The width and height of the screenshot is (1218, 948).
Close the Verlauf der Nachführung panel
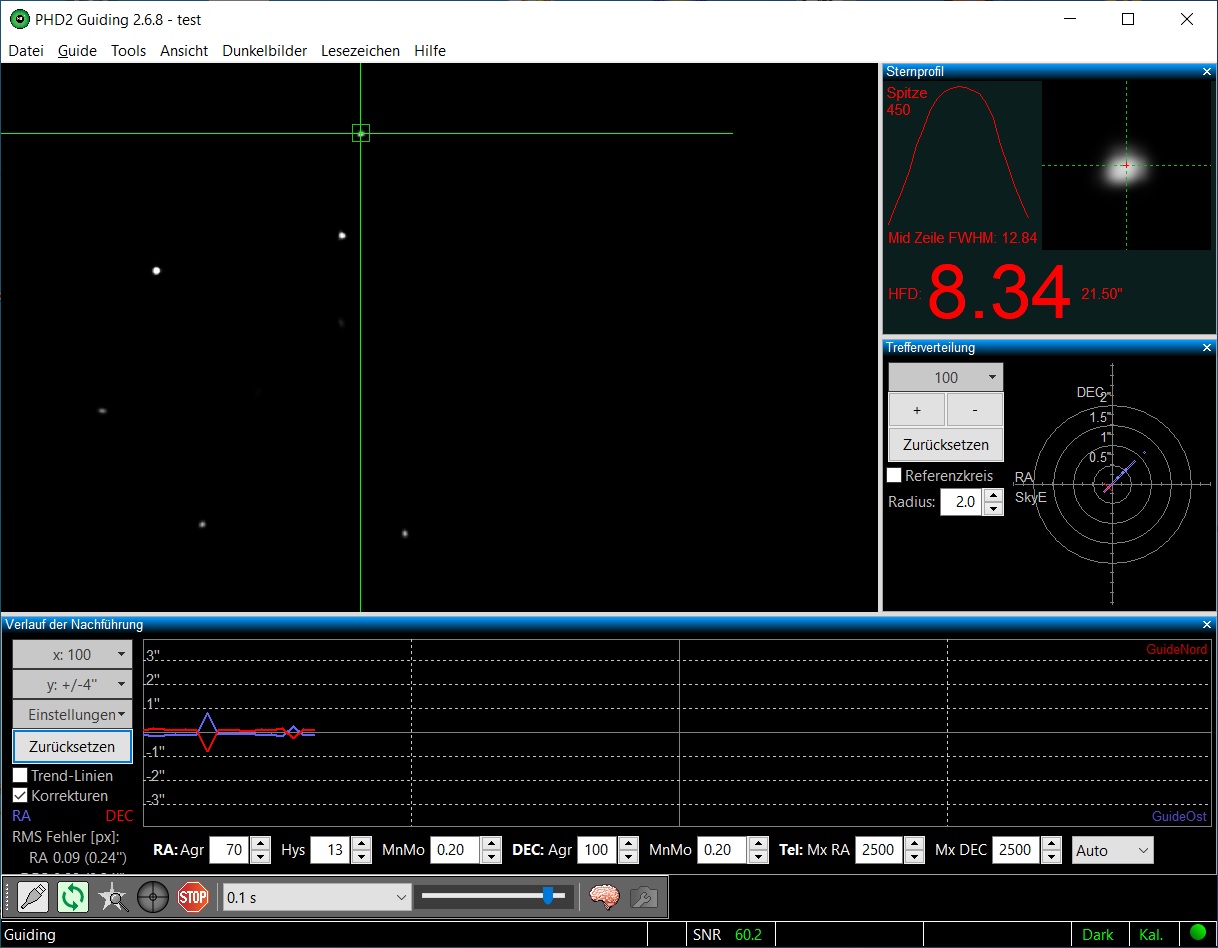pos(1207,624)
